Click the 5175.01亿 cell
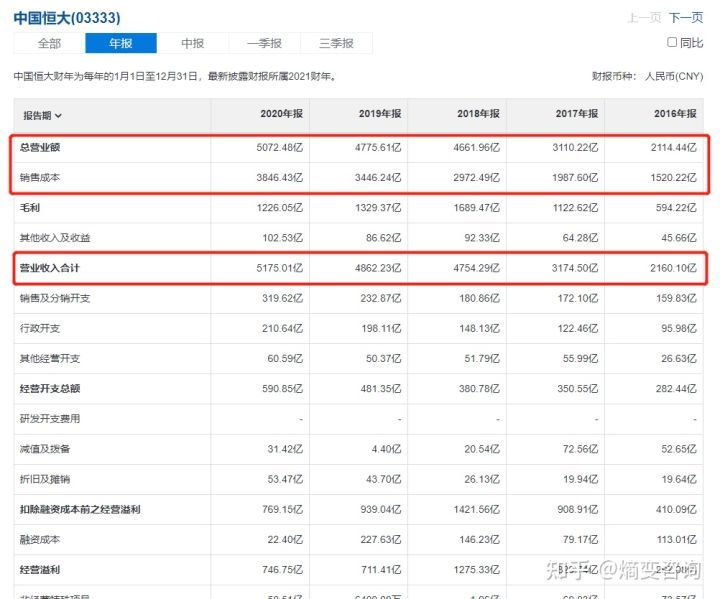Screen dimensions: 720x599 coord(280,268)
